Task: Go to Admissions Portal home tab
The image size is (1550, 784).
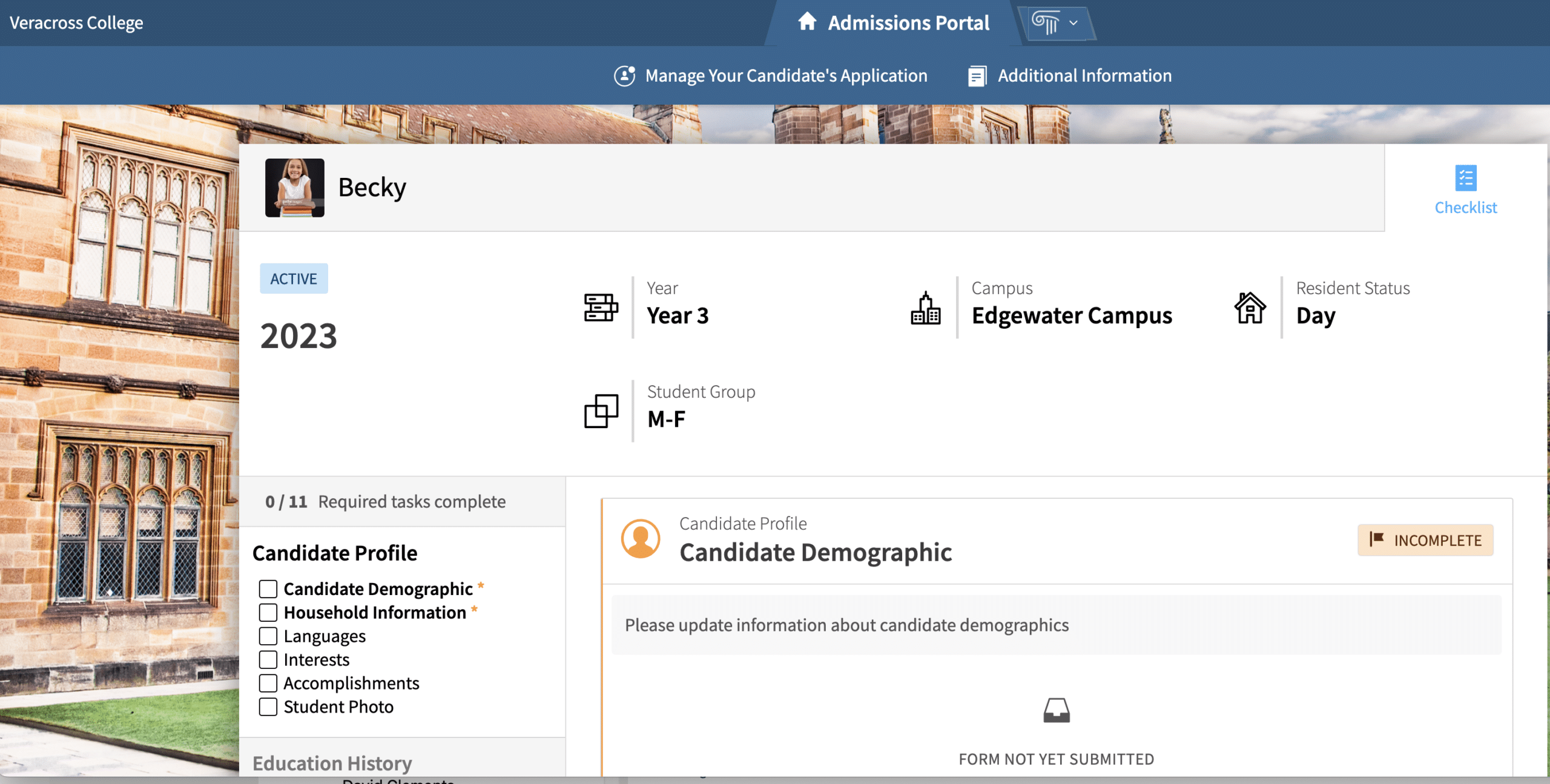Action: (x=893, y=22)
